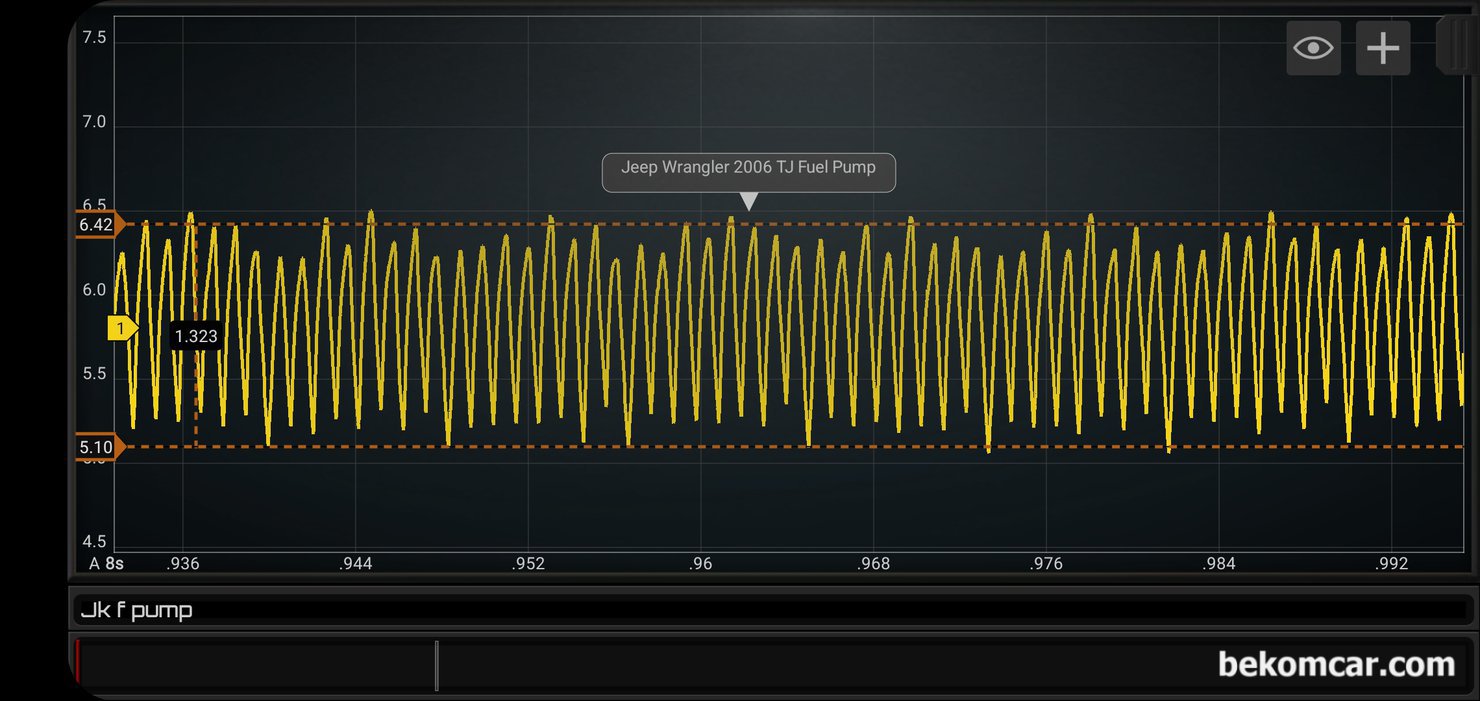Click the 1.323 delta value label

[196, 336]
